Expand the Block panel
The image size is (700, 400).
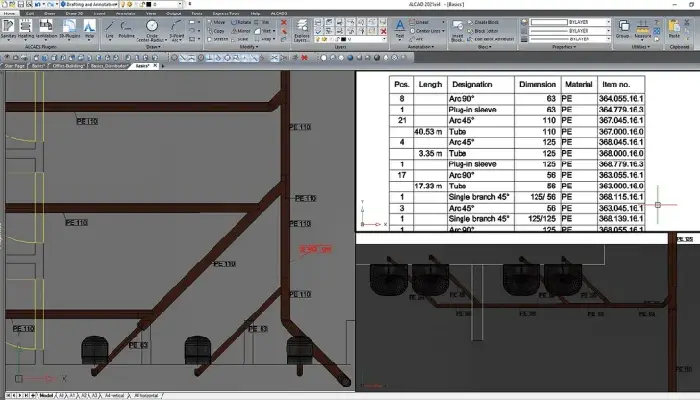coord(484,47)
